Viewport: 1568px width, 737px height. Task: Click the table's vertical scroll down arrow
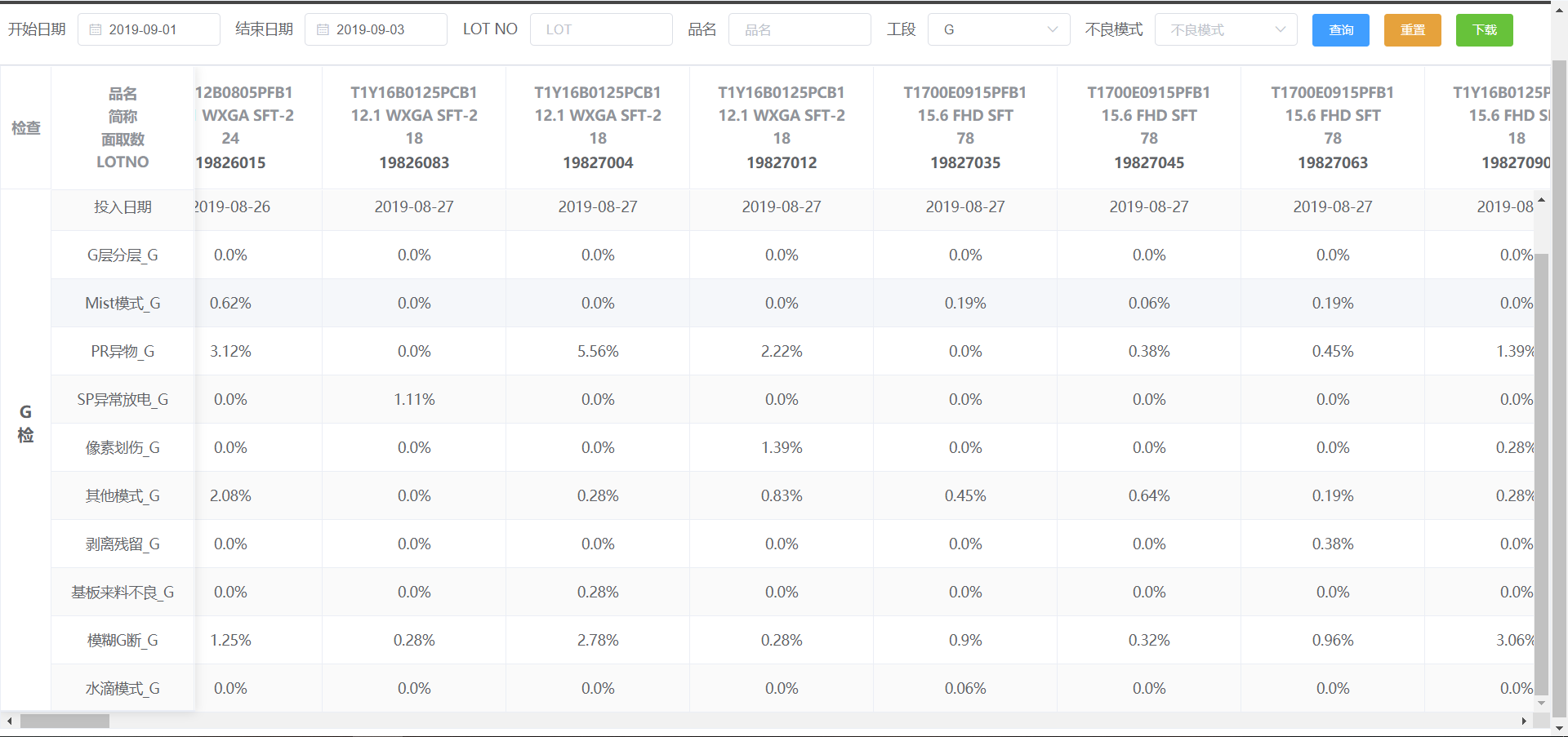tap(1541, 703)
